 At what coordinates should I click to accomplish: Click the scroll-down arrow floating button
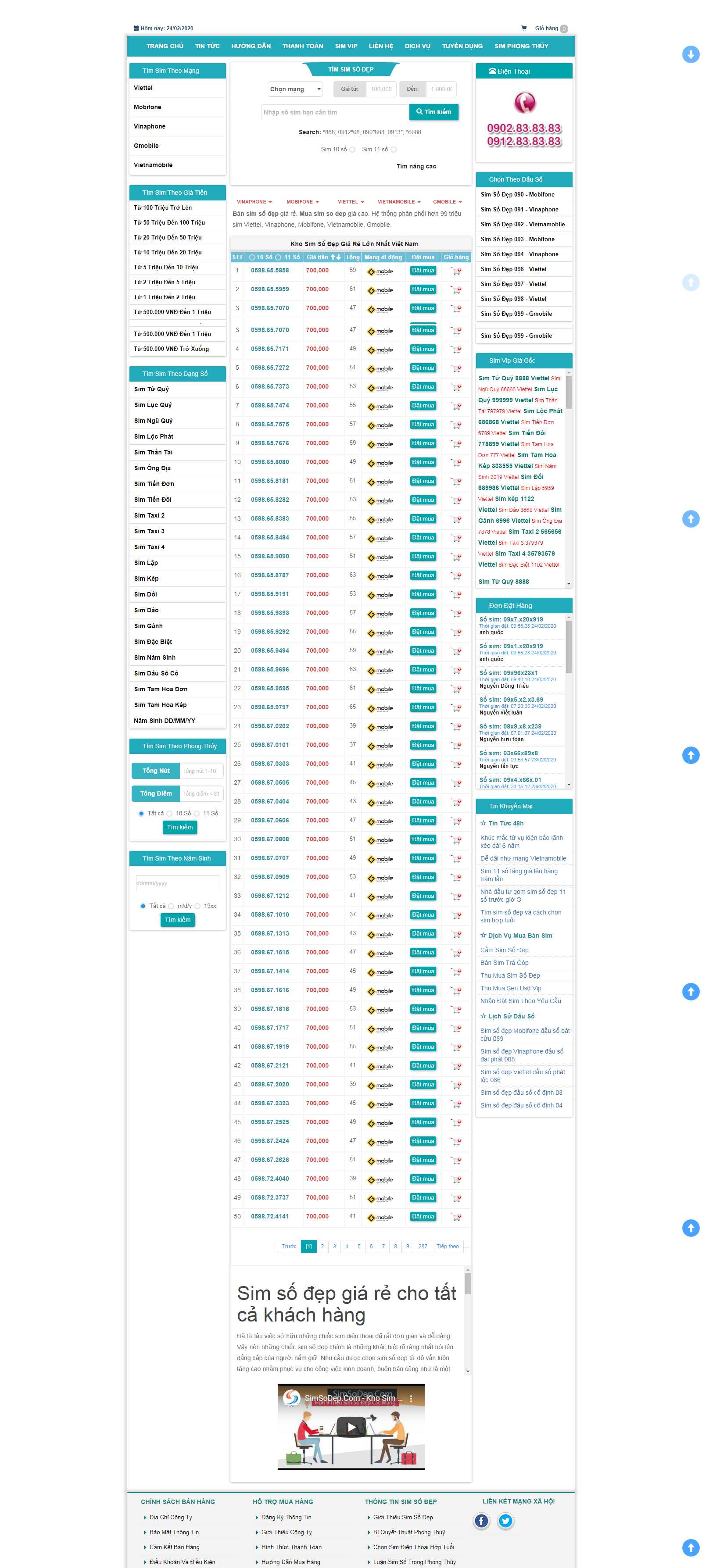[691, 54]
